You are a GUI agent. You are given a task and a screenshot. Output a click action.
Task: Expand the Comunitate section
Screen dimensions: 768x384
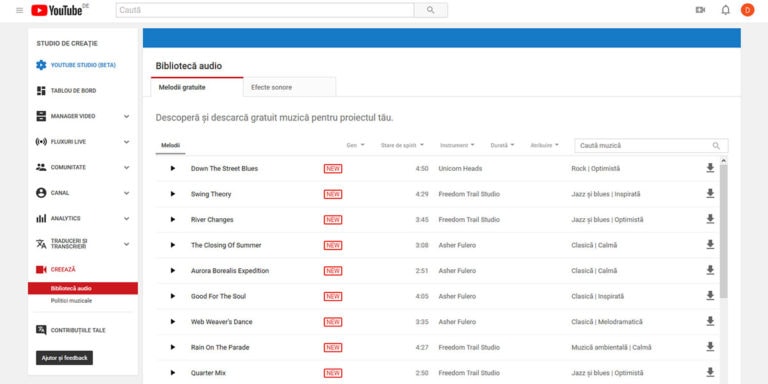[x=126, y=167]
